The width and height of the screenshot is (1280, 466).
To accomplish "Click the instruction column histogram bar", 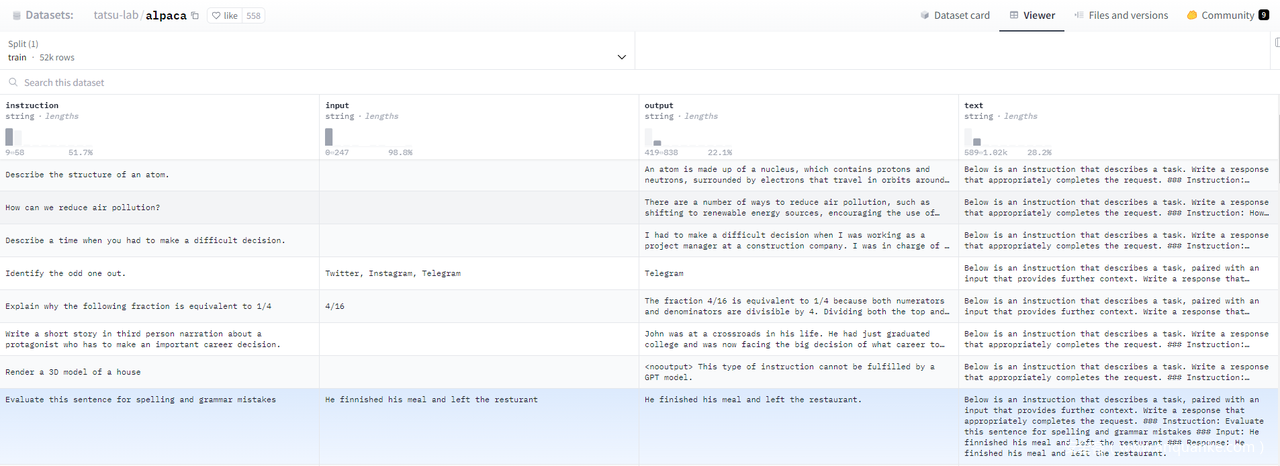I will [x=10, y=137].
